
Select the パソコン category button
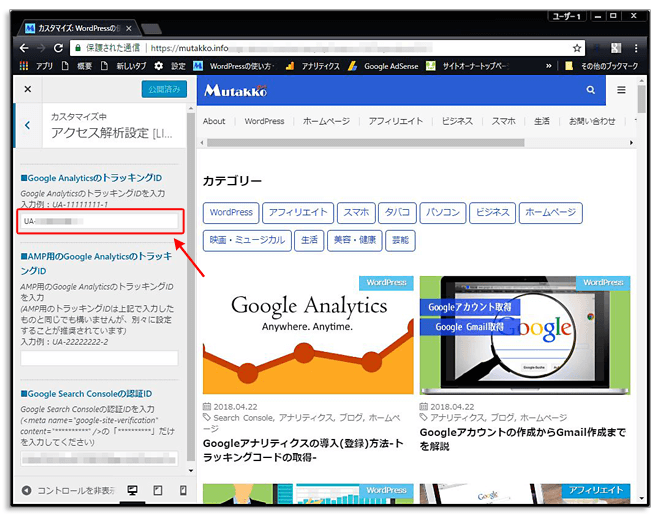(x=443, y=213)
